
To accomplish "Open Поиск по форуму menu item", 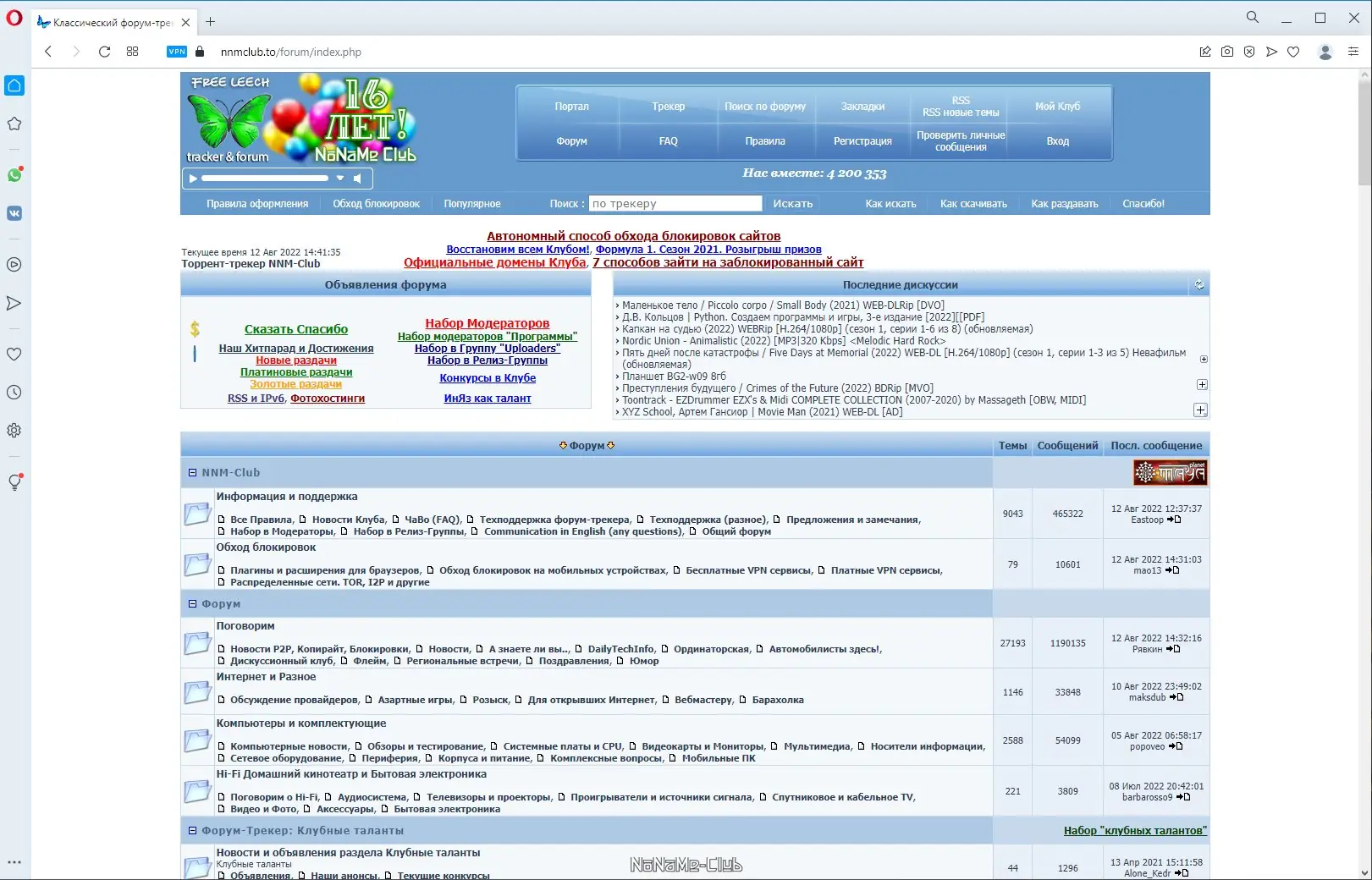I will [x=765, y=107].
